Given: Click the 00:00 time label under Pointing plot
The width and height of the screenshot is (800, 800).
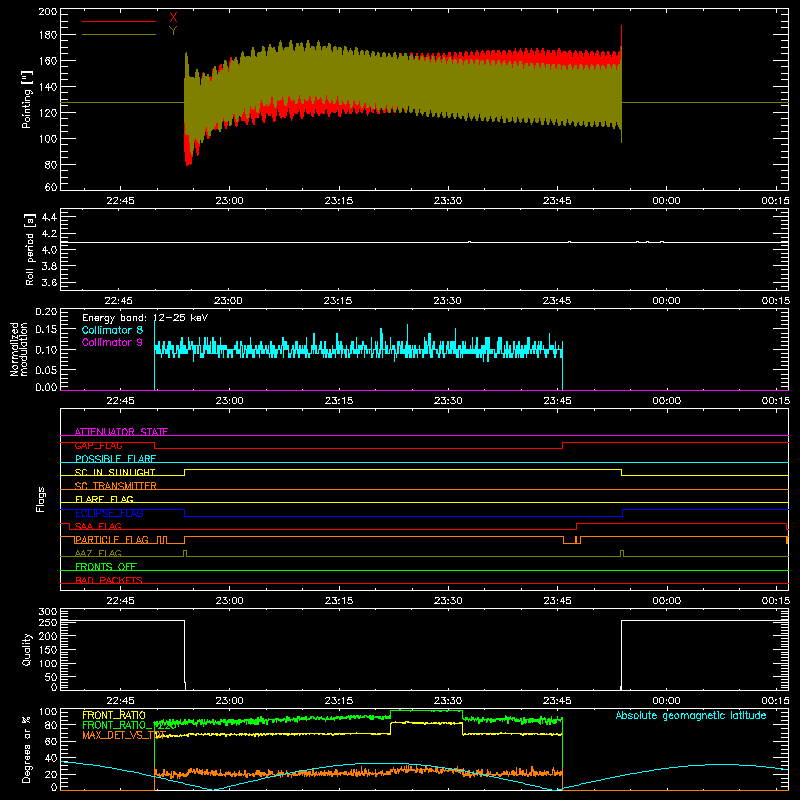Looking at the screenshot, I should (666, 201).
